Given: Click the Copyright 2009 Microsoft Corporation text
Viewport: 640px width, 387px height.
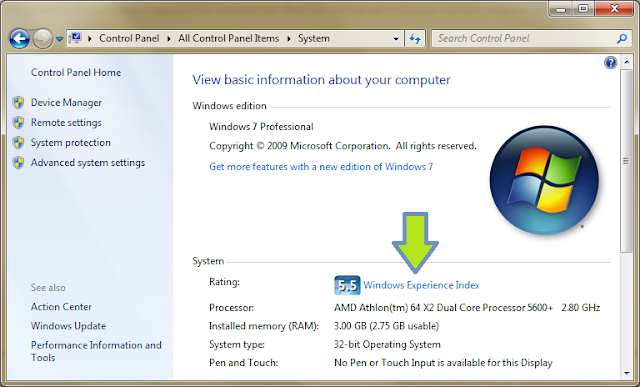Looking at the screenshot, I should (x=343, y=146).
